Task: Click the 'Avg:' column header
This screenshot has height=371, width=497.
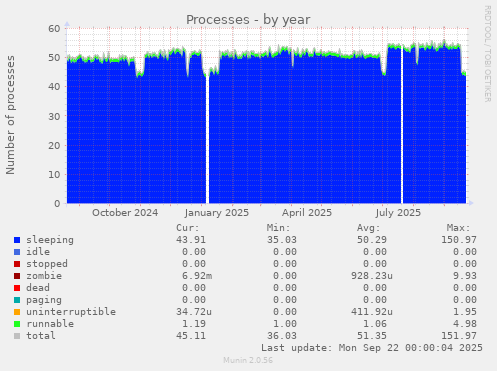Action: 369,228
